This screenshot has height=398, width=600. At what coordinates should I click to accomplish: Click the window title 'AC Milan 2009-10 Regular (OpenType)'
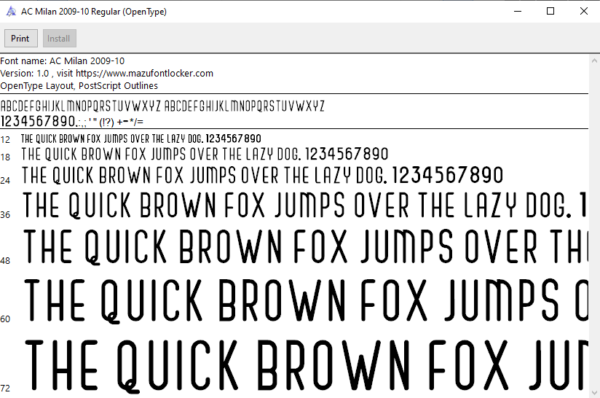click(x=94, y=12)
